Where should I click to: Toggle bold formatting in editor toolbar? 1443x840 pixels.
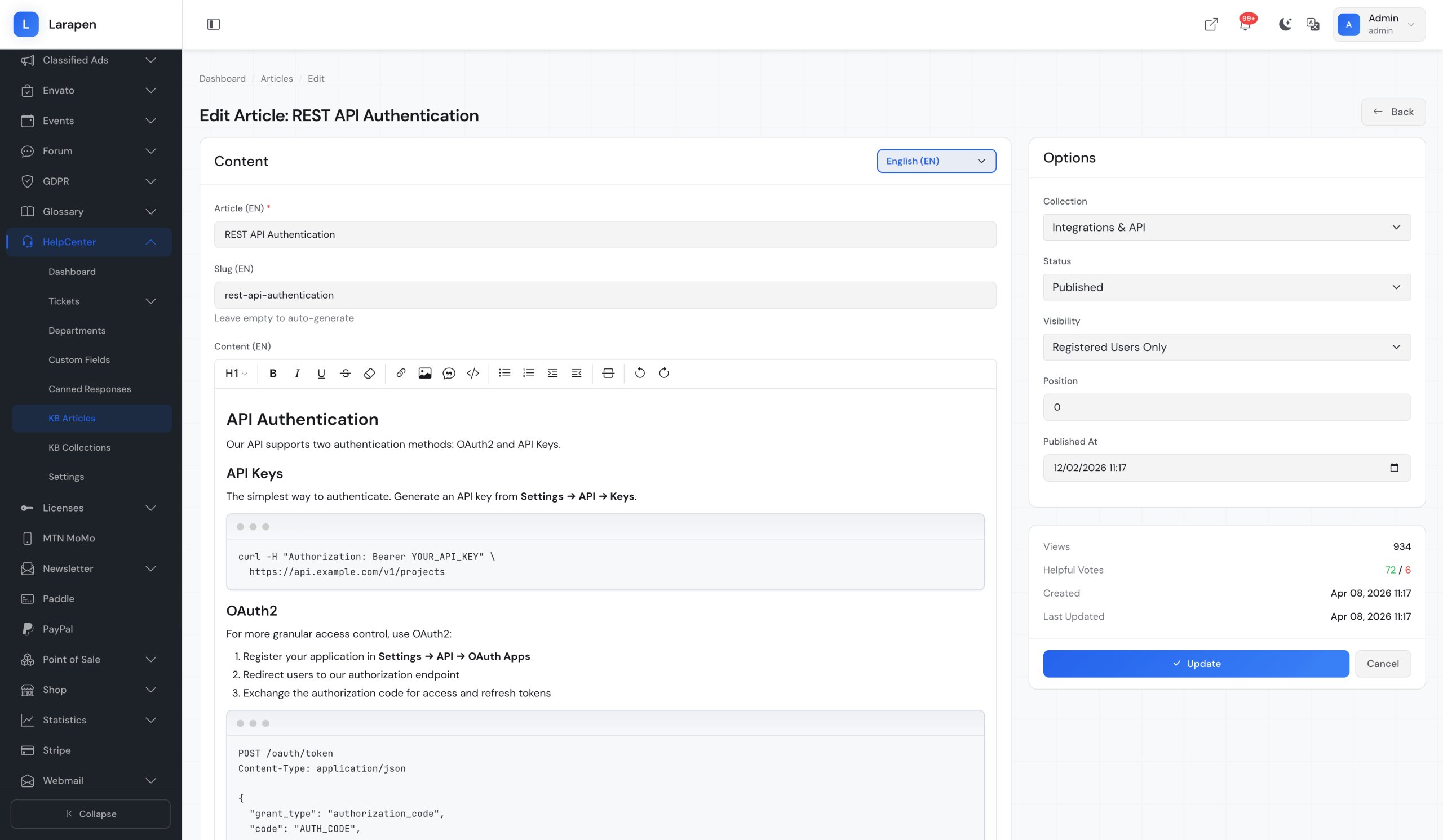(273, 373)
